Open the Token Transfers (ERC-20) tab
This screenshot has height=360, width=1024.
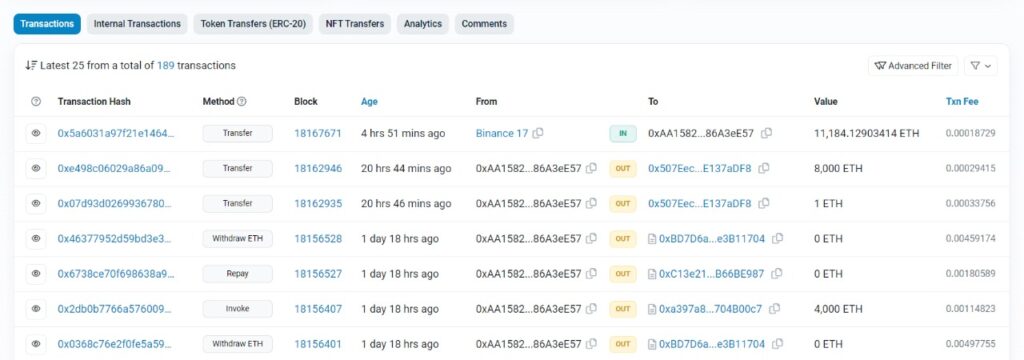pos(253,24)
